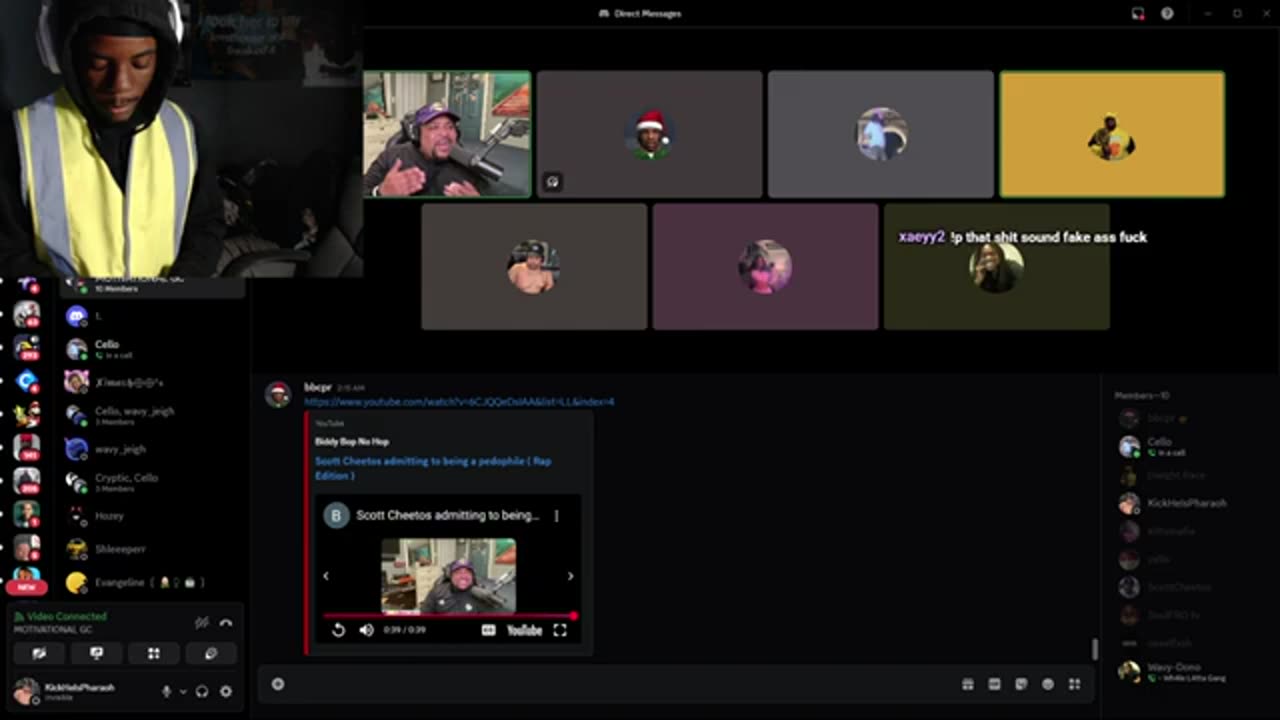Open the three-dot menu on YouTube embed

click(x=557, y=516)
